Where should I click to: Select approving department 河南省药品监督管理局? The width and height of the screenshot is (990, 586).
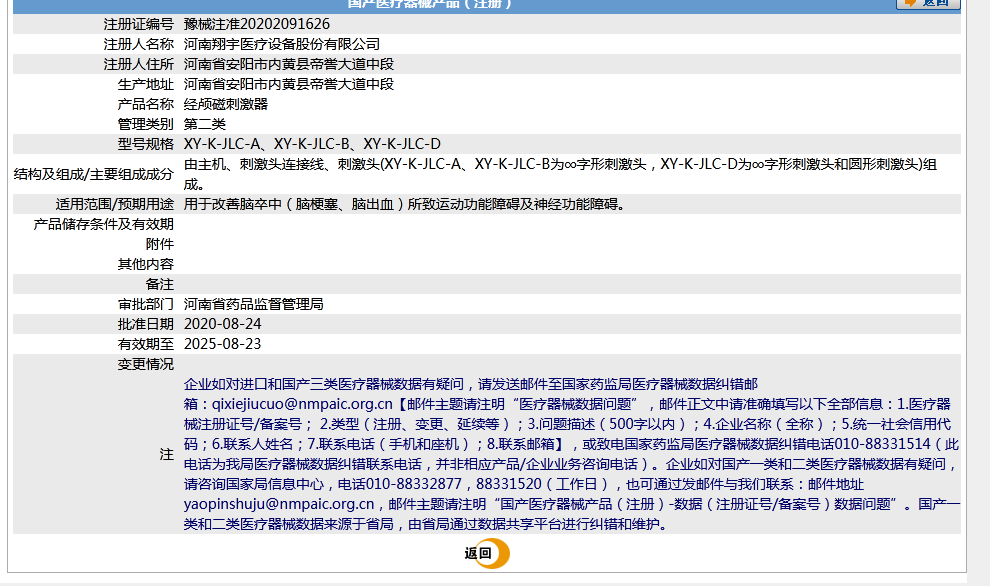253,304
